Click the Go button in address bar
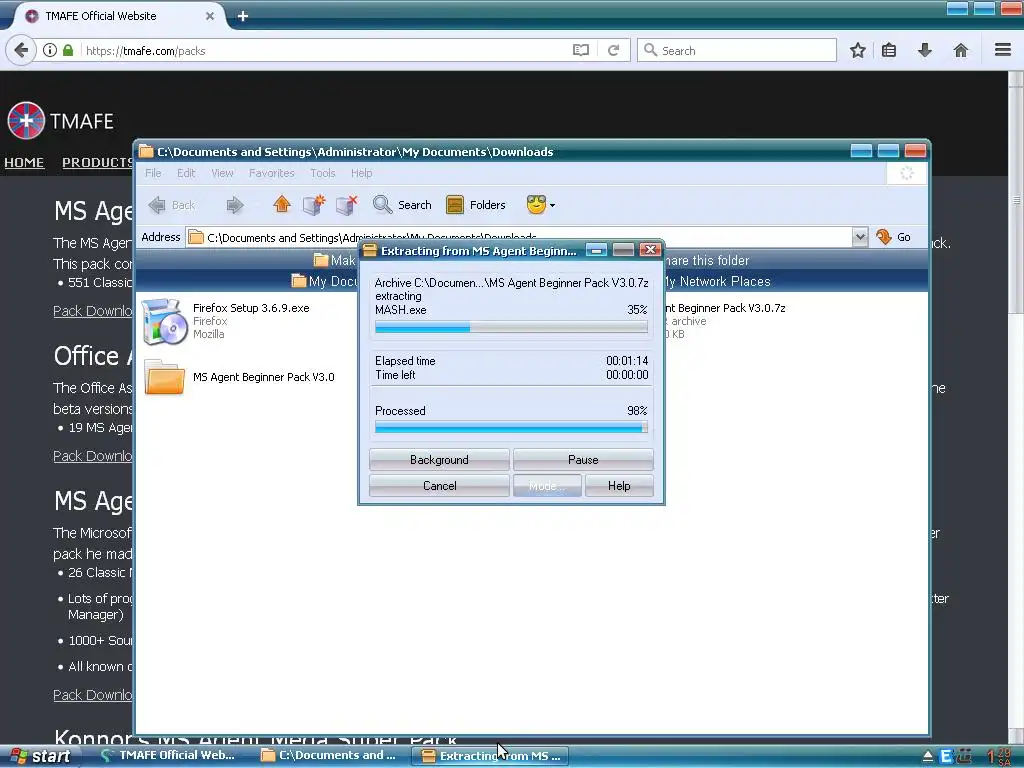1024x768 pixels. coord(894,237)
